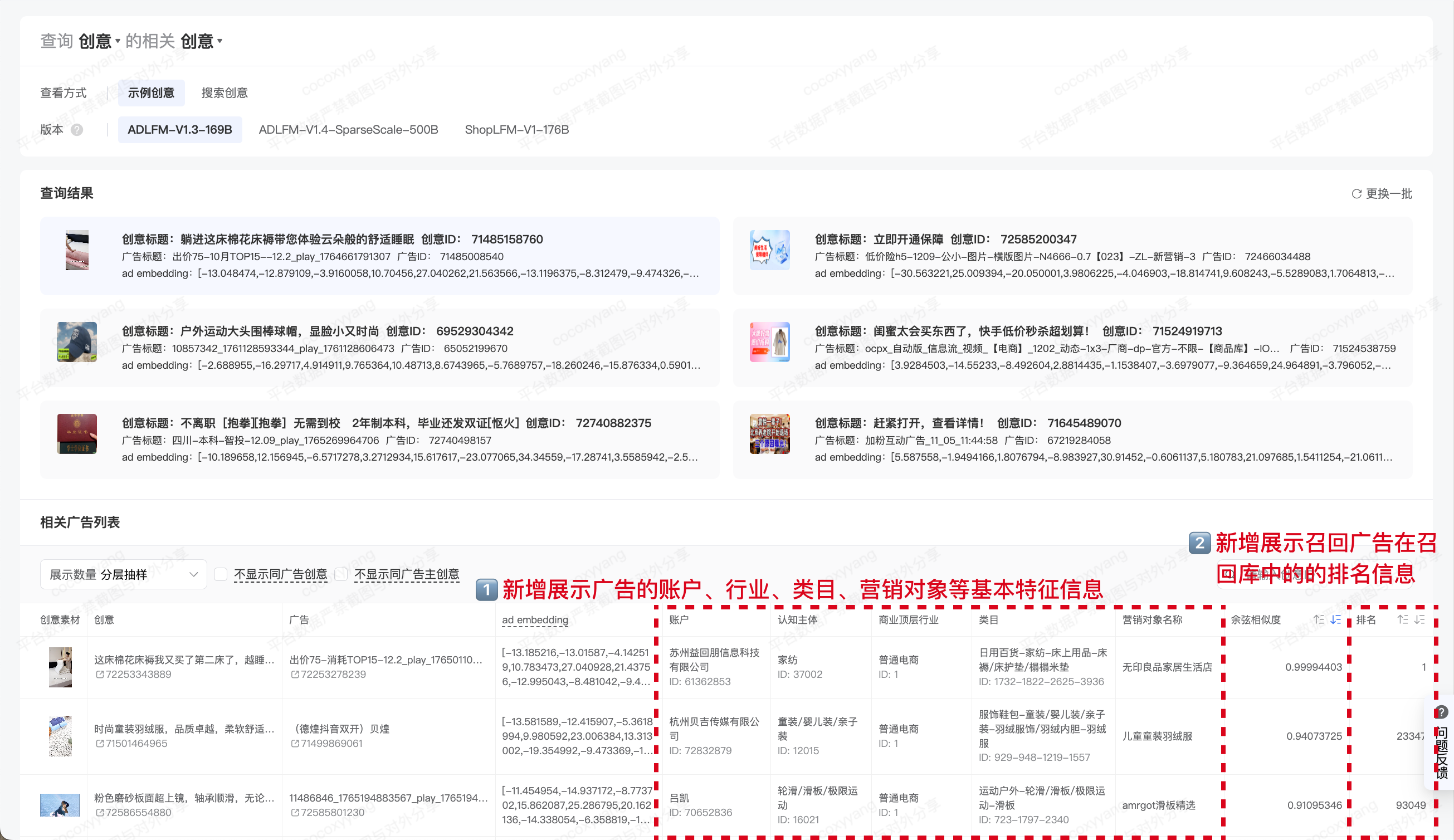The height and width of the screenshot is (840, 1454).
Task: Sort 余弦相似度 column ascending
Action: [x=1319, y=619]
